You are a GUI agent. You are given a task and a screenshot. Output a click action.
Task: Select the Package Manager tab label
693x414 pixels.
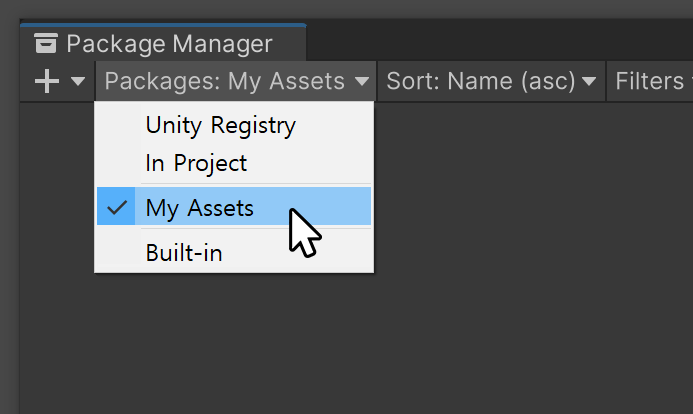[168, 44]
